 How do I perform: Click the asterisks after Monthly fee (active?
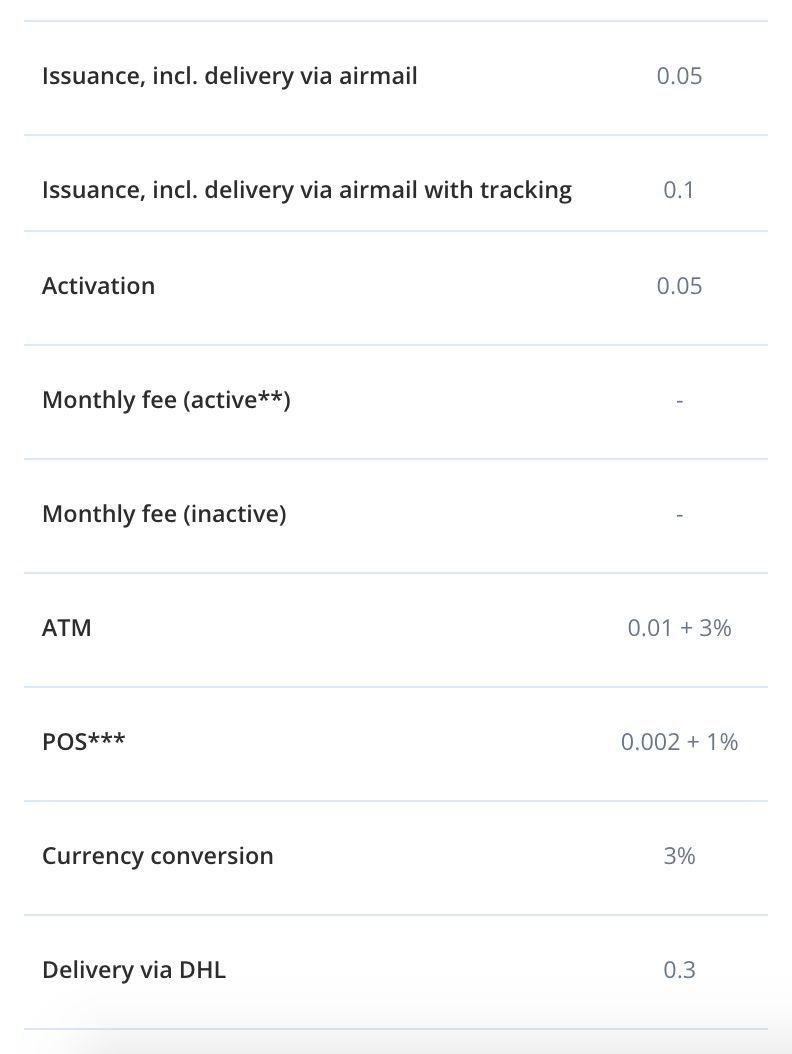270,395
